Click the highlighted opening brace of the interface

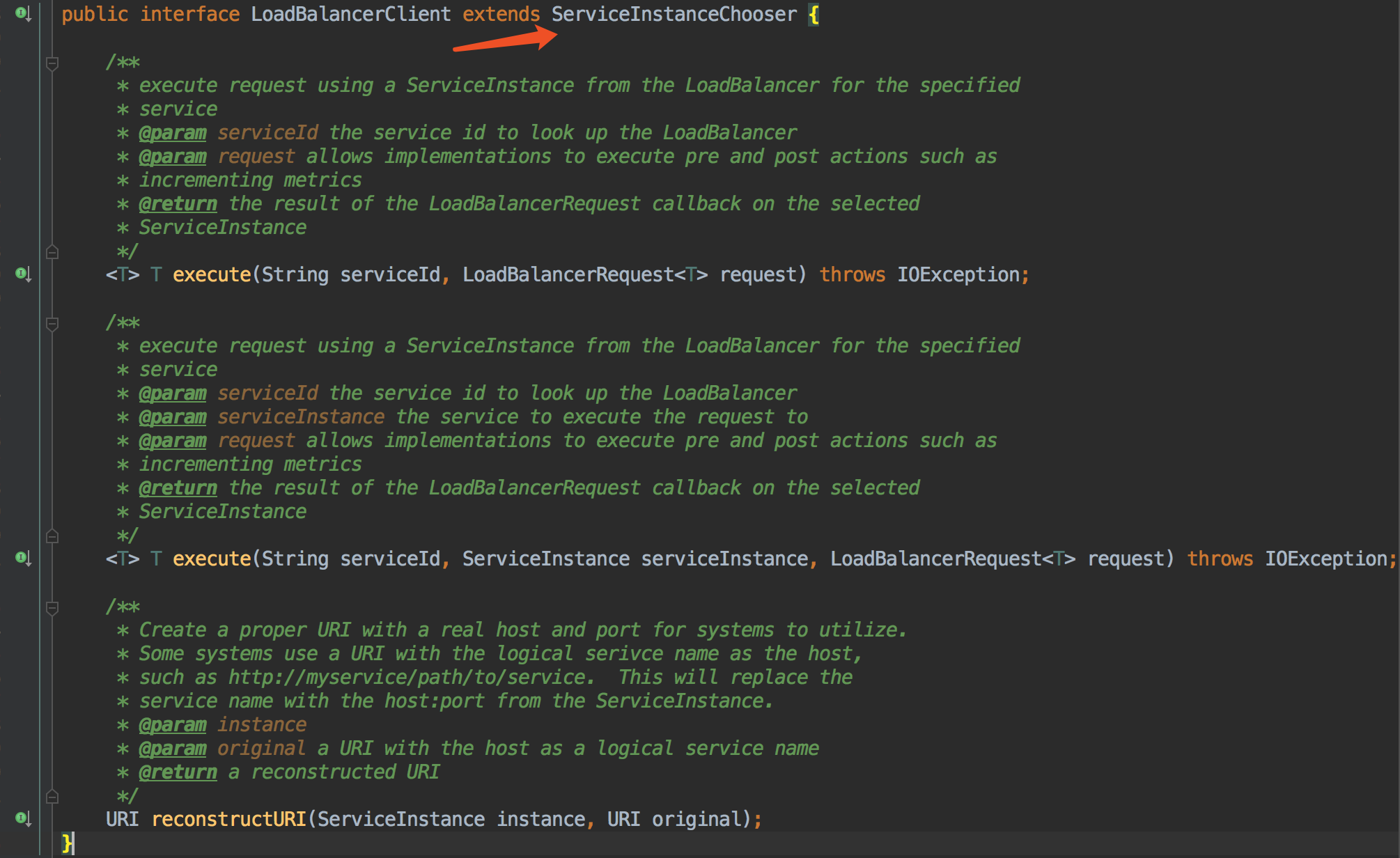(813, 14)
